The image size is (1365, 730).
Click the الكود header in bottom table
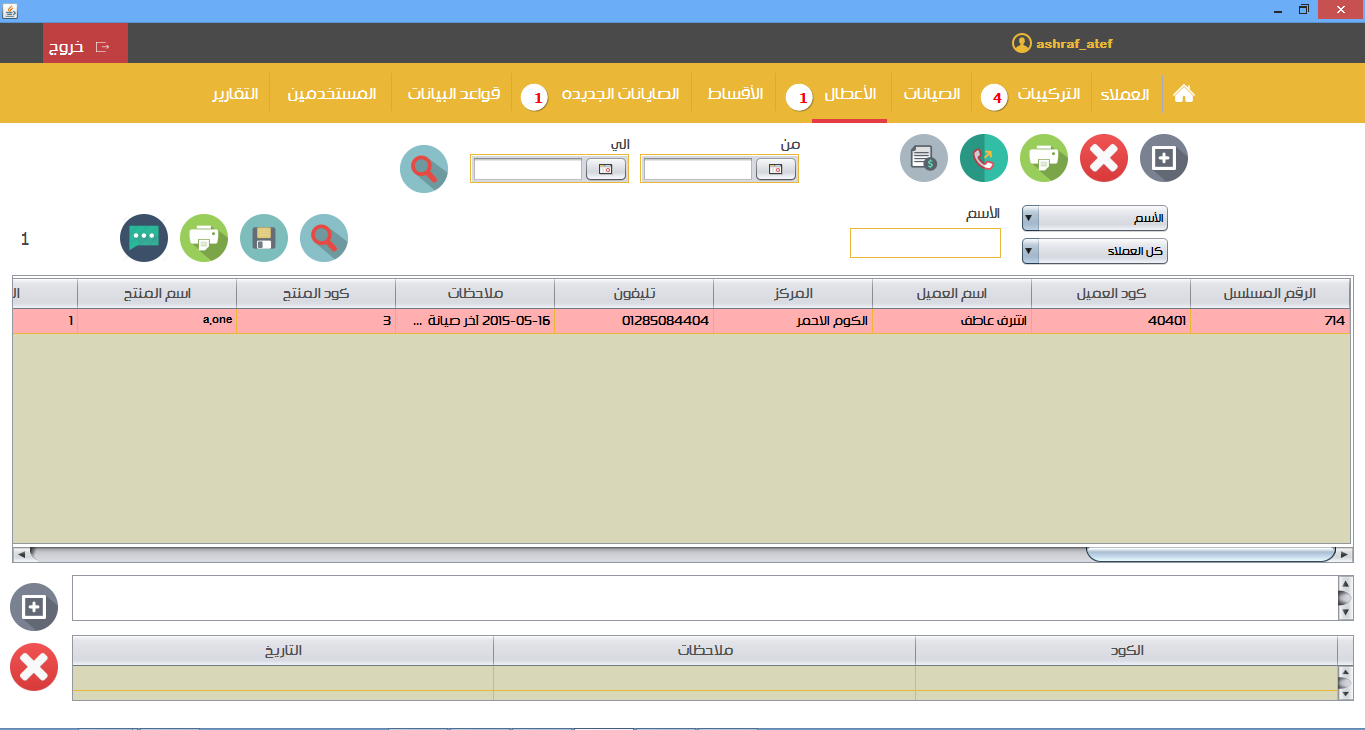pyautogui.click(x=1126, y=650)
